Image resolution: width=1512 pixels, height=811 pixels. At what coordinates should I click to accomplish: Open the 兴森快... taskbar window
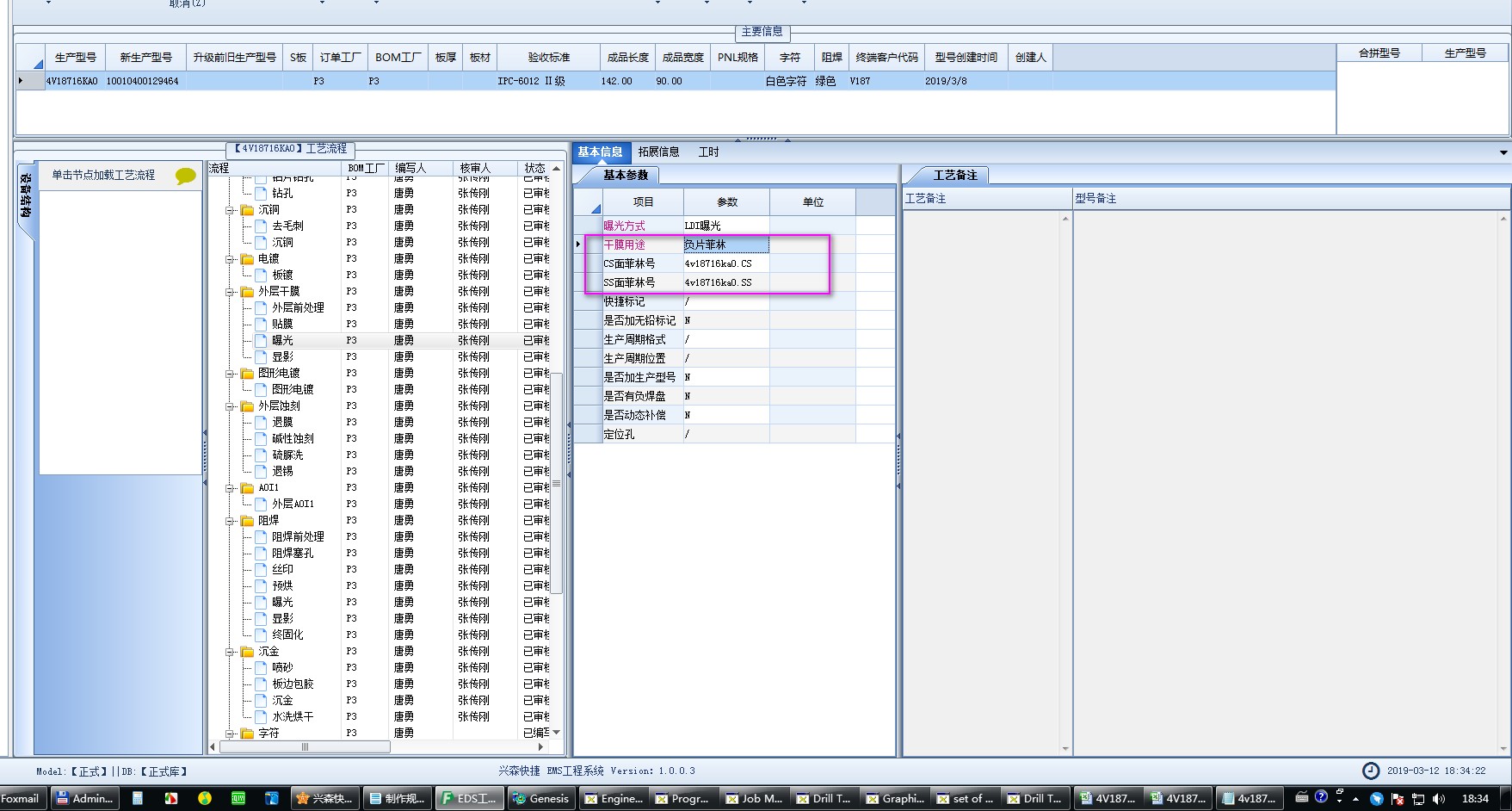(x=325, y=798)
